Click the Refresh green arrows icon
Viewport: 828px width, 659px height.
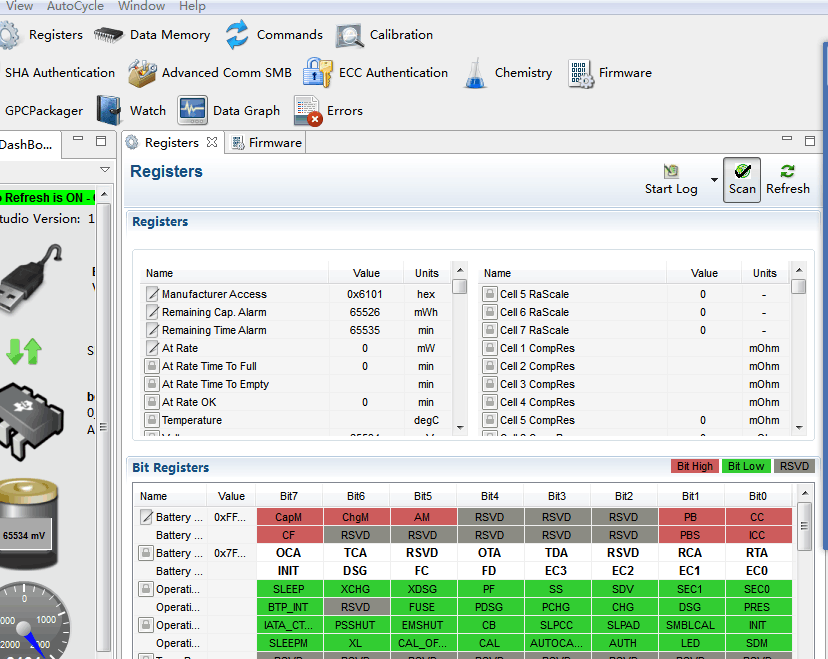[787, 171]
